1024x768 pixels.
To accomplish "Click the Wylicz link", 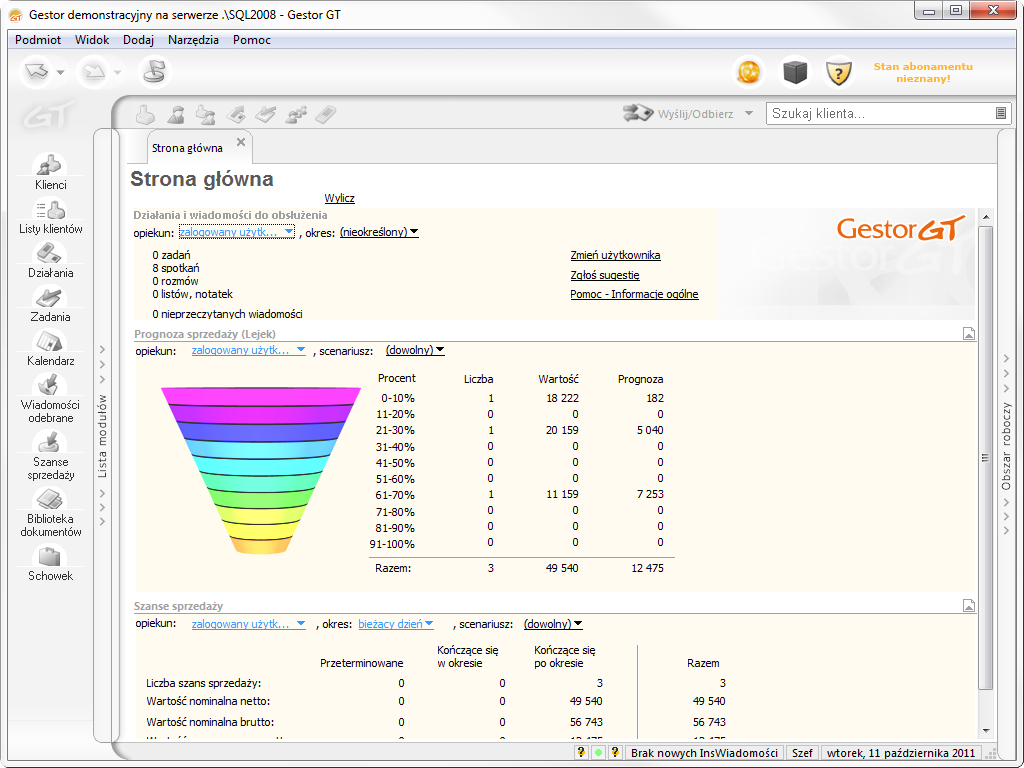I will pos(339,199).
